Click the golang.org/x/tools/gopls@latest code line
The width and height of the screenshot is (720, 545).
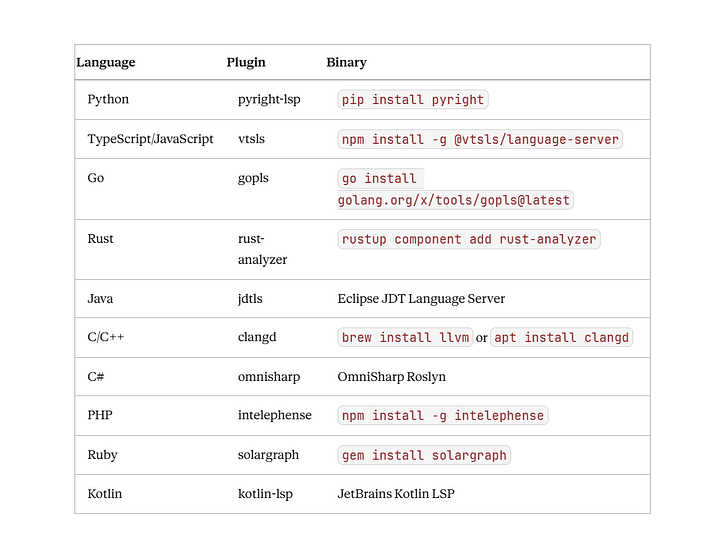454,200
